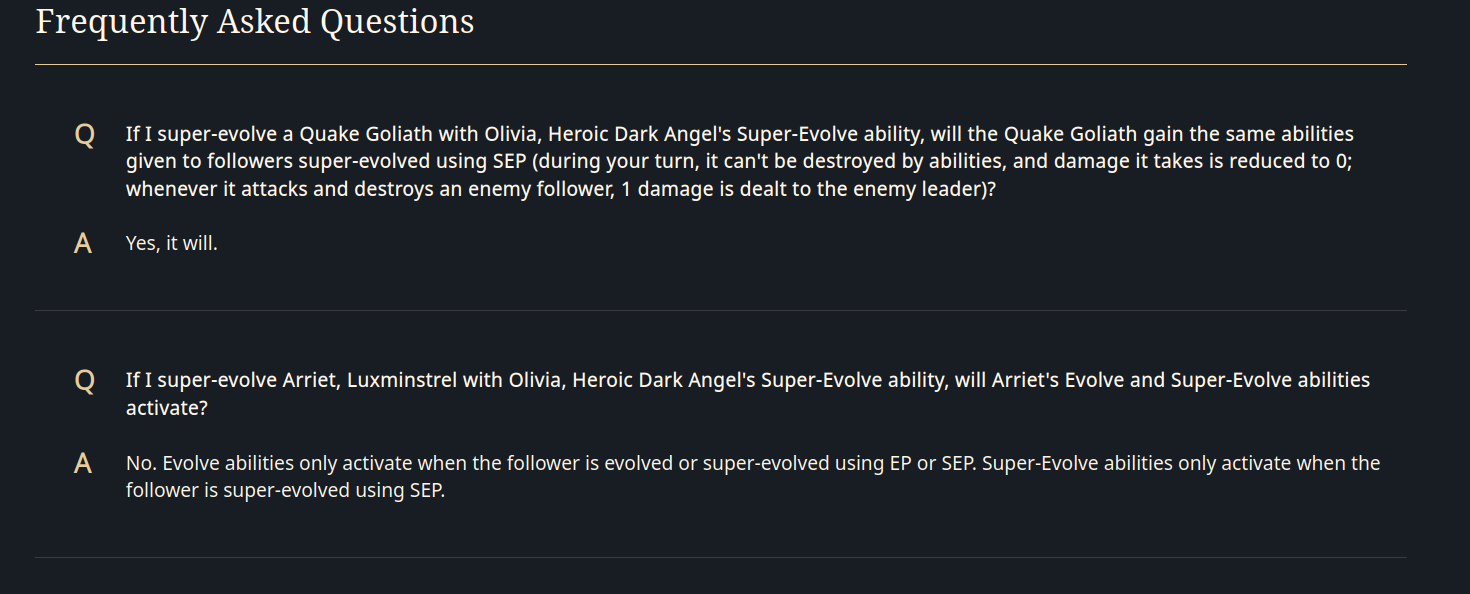Click the "Yes, it will." answer

coord(172,242)
